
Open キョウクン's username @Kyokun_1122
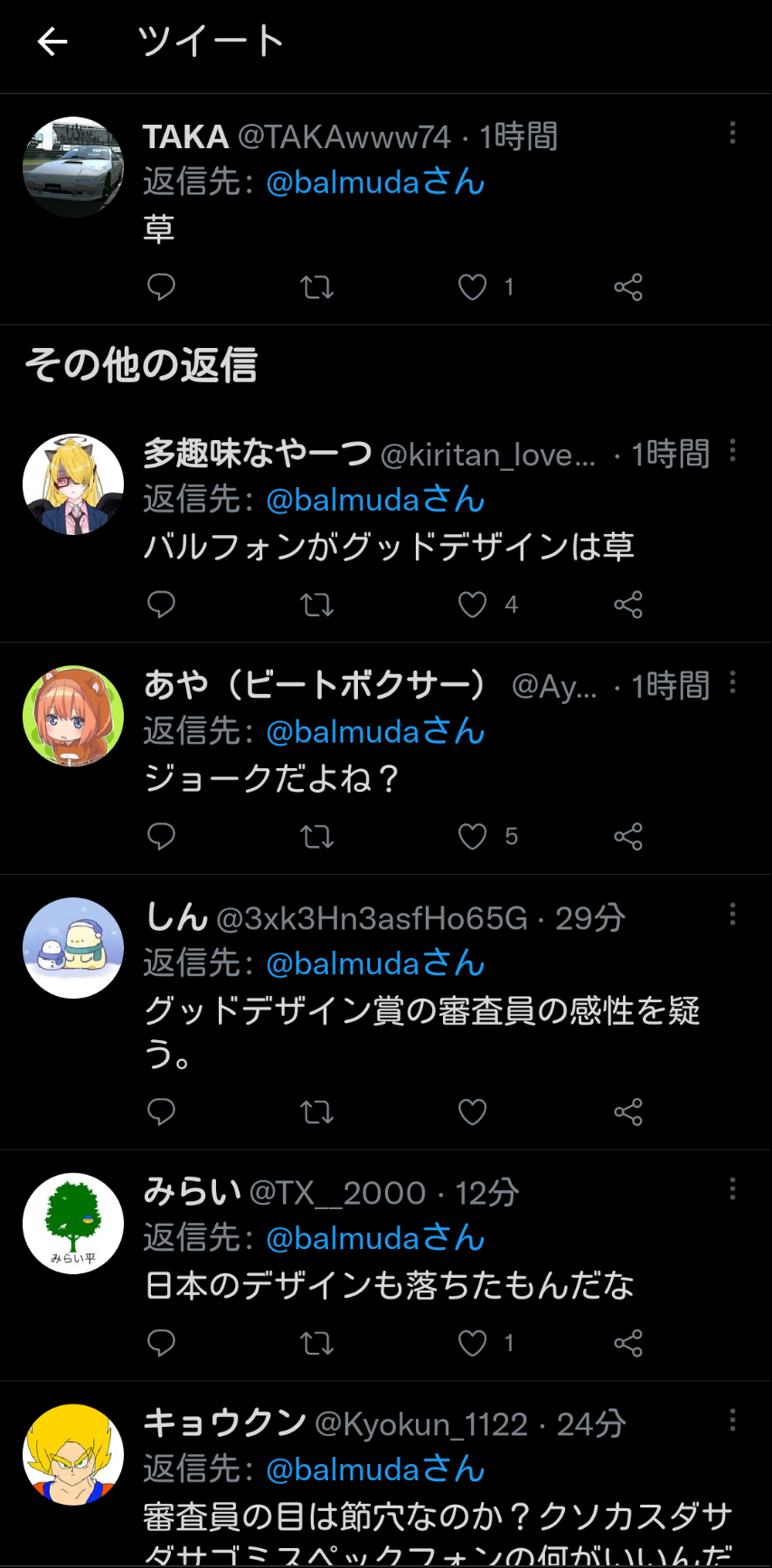point(421,1425)
